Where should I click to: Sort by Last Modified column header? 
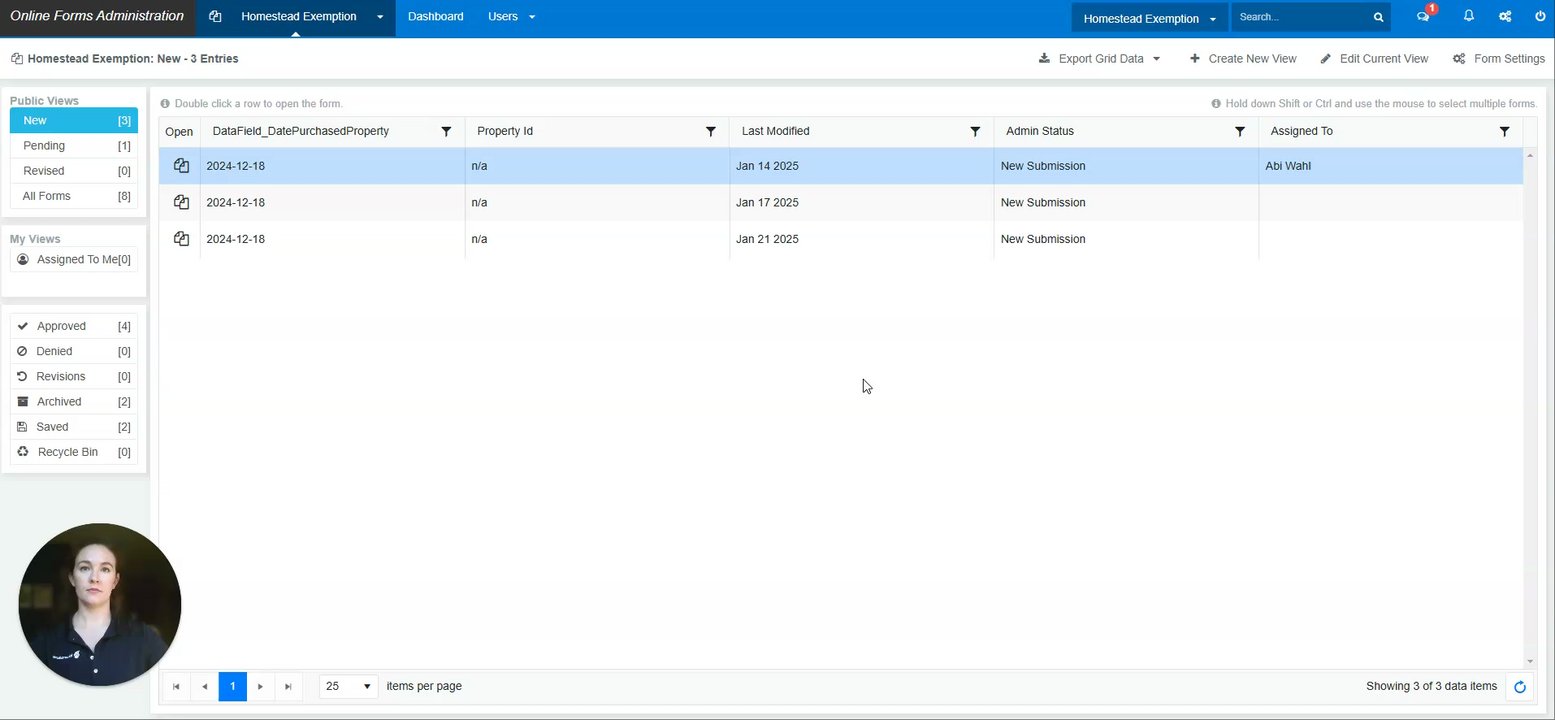(x=776, y=131)
